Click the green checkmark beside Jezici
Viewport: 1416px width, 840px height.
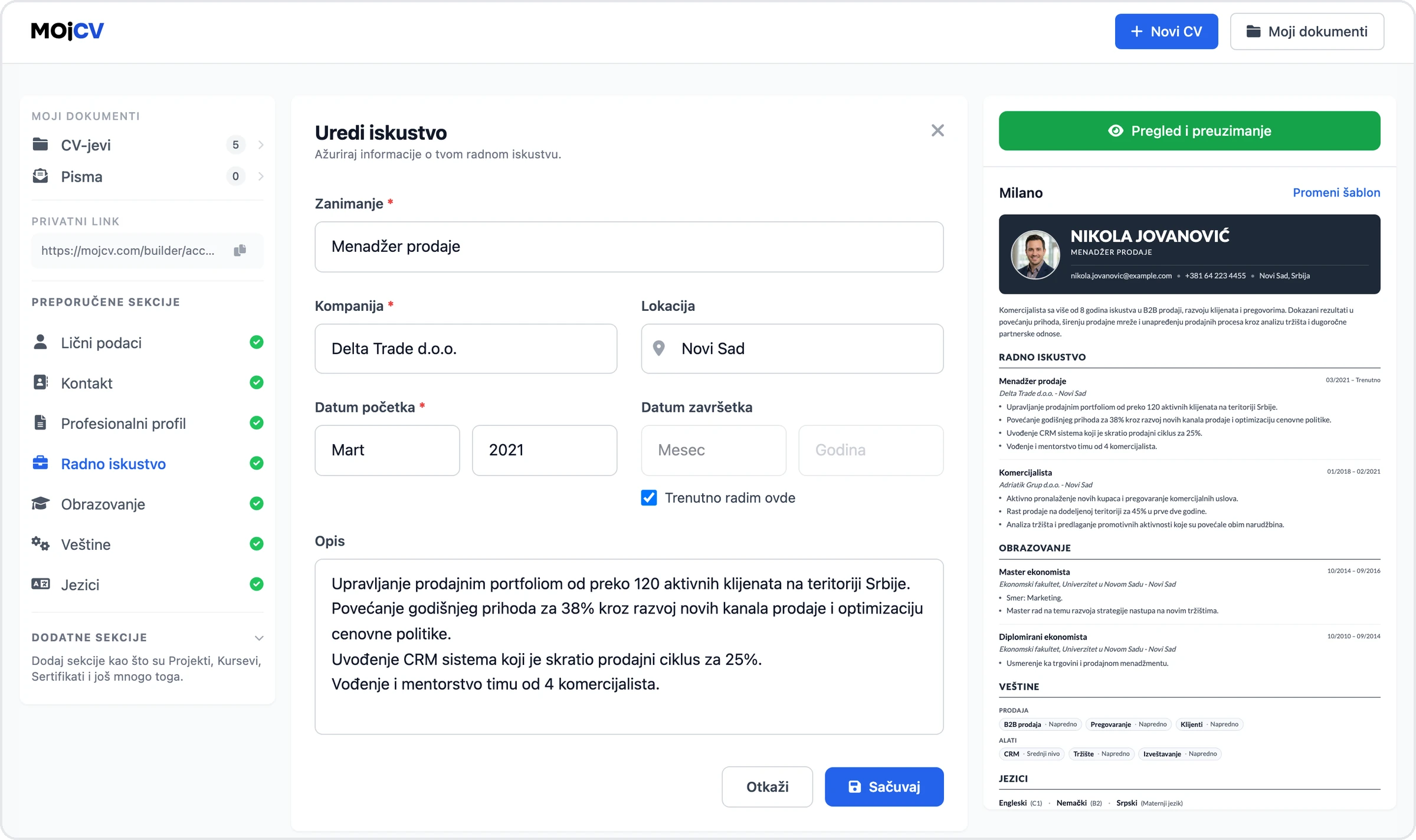click(257, 584)
